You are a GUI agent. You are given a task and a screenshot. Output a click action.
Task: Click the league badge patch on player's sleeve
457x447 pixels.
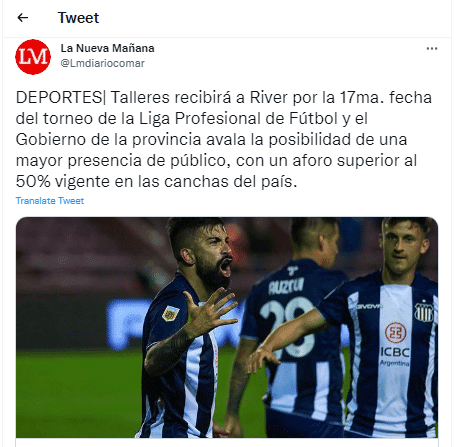tap(170, 313)
